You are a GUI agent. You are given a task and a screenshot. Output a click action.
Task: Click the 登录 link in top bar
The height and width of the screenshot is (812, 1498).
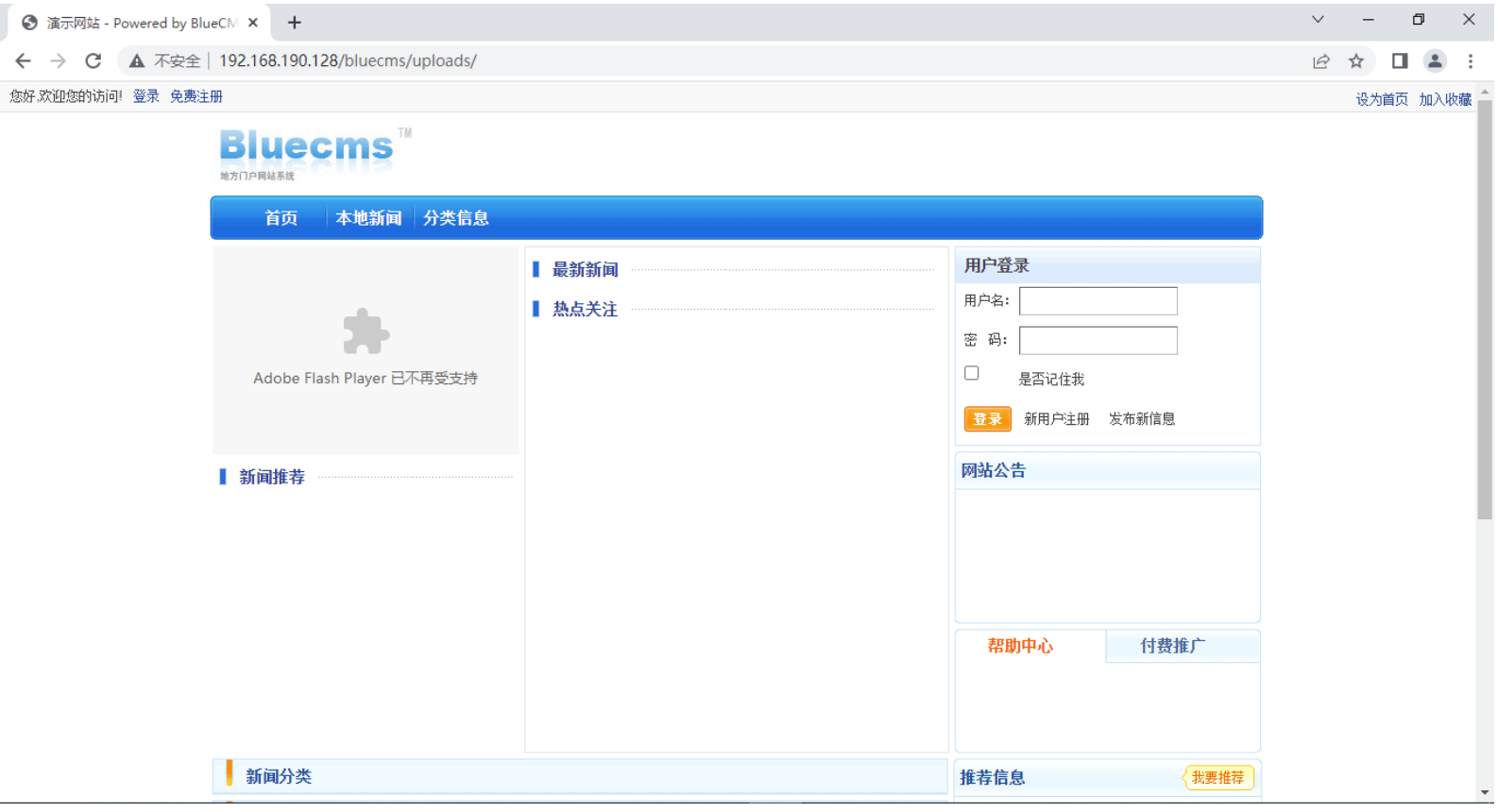coord(146,96)
